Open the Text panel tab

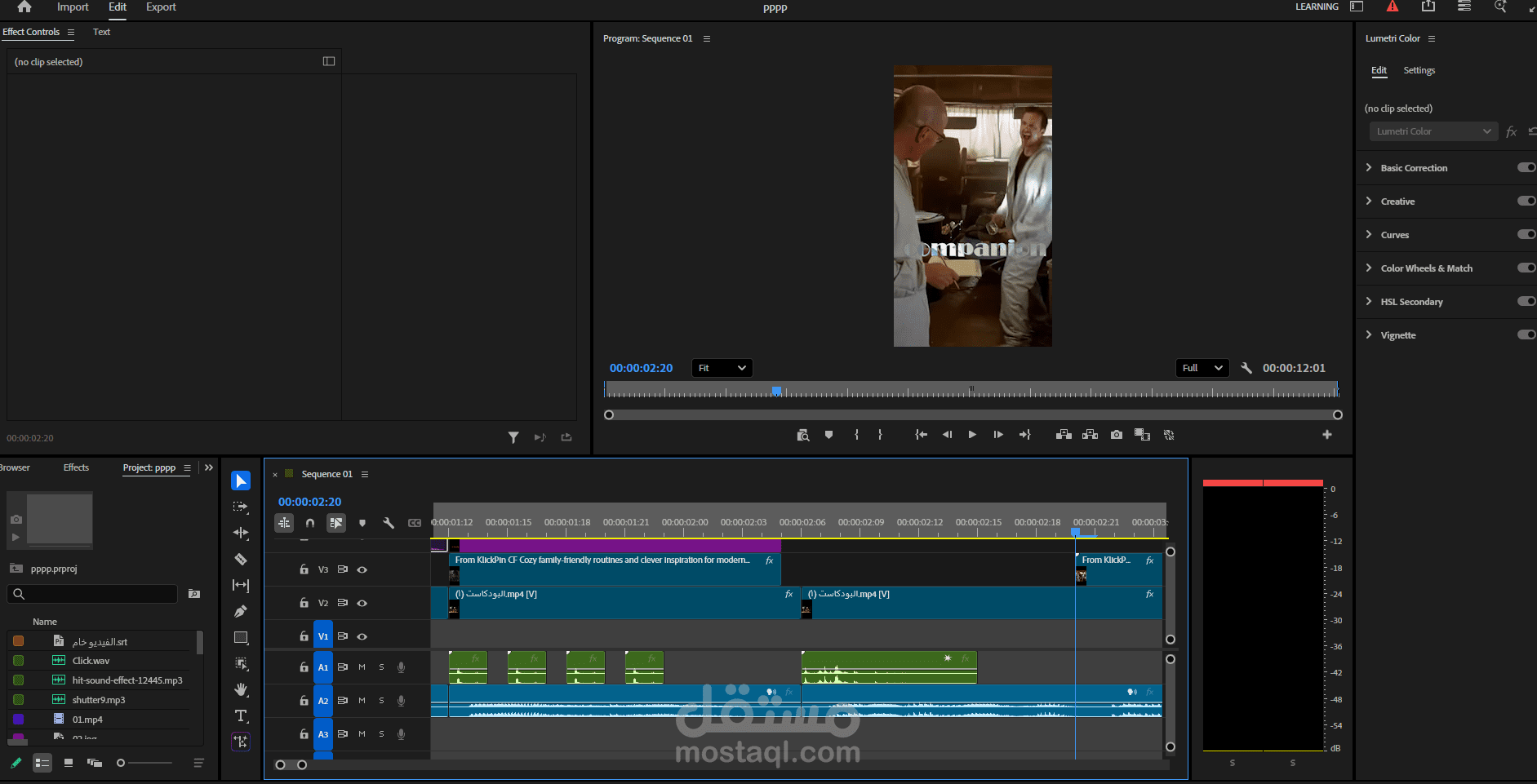[101, 32]
